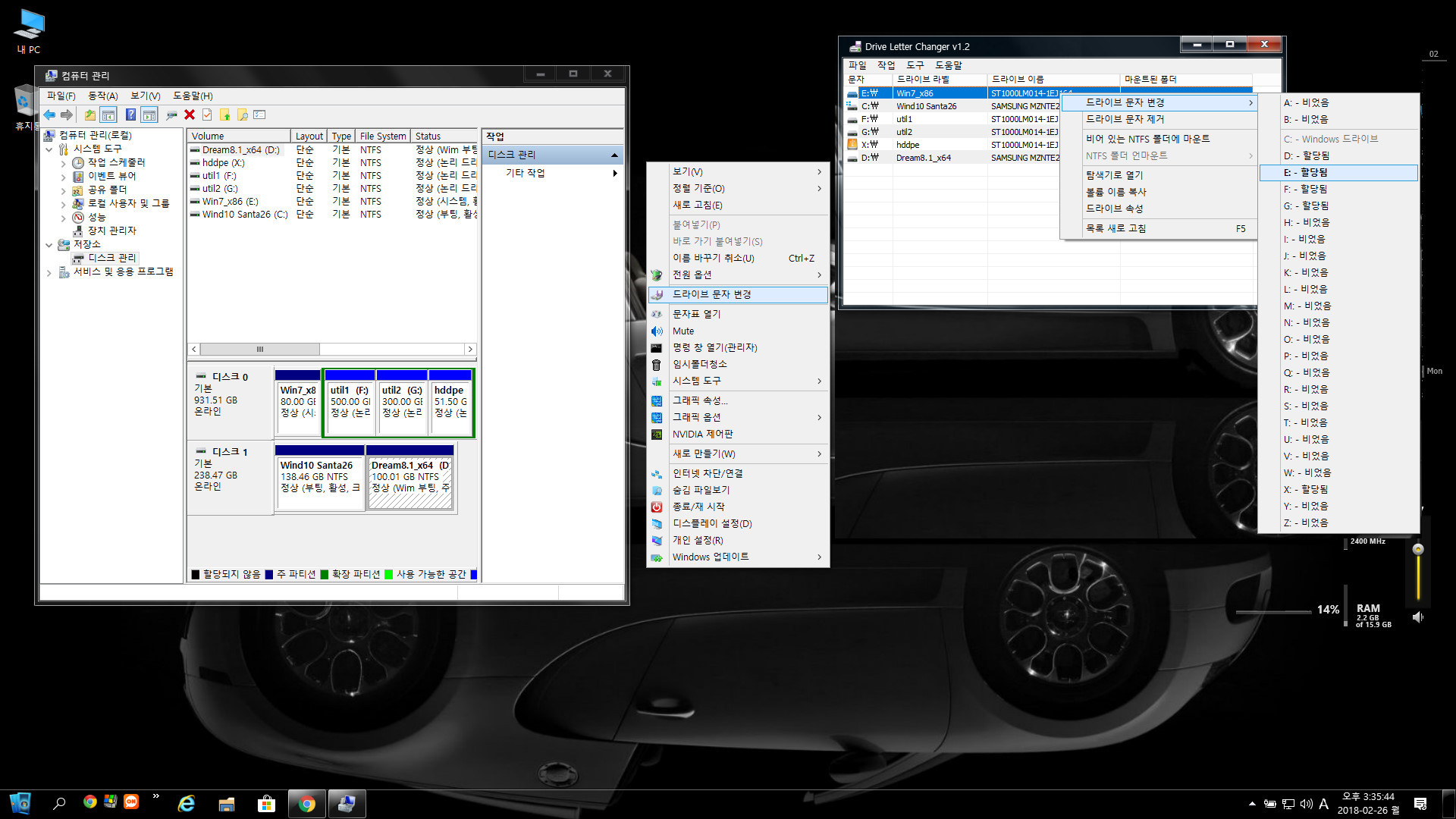This screenshot has height=819, width=1456.
Task: Select the Dream8.1_x64 (D:) volume row
Action: tap(332, 150)
